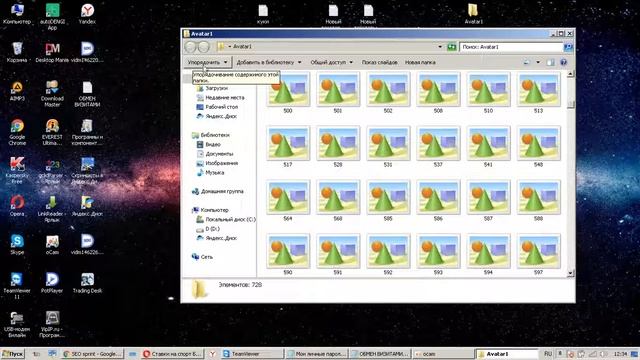Click the change view icon
Screen dimensions: 640x360
click(x=527, y=62)
